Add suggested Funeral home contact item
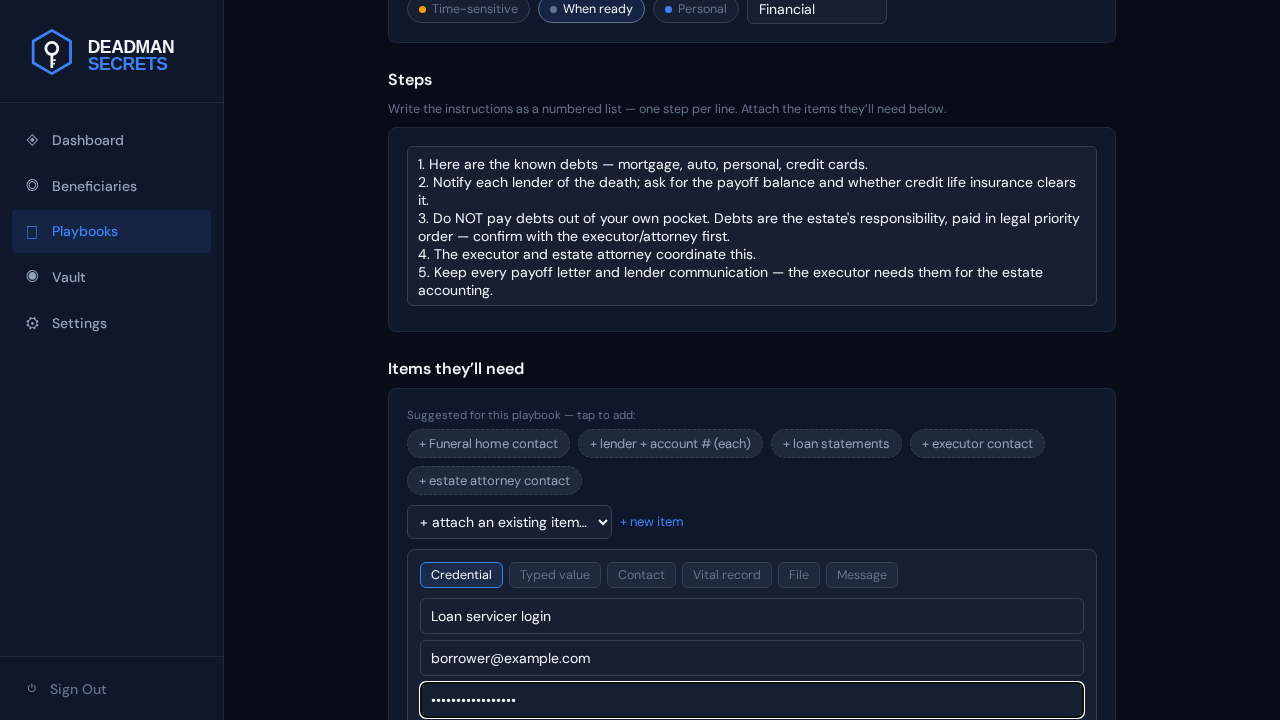1280x720 pixels. pos(488,443)
